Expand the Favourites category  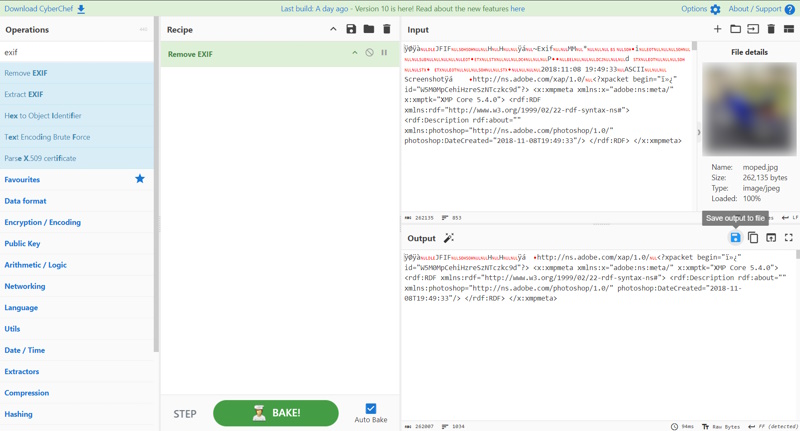pos(77,180)
